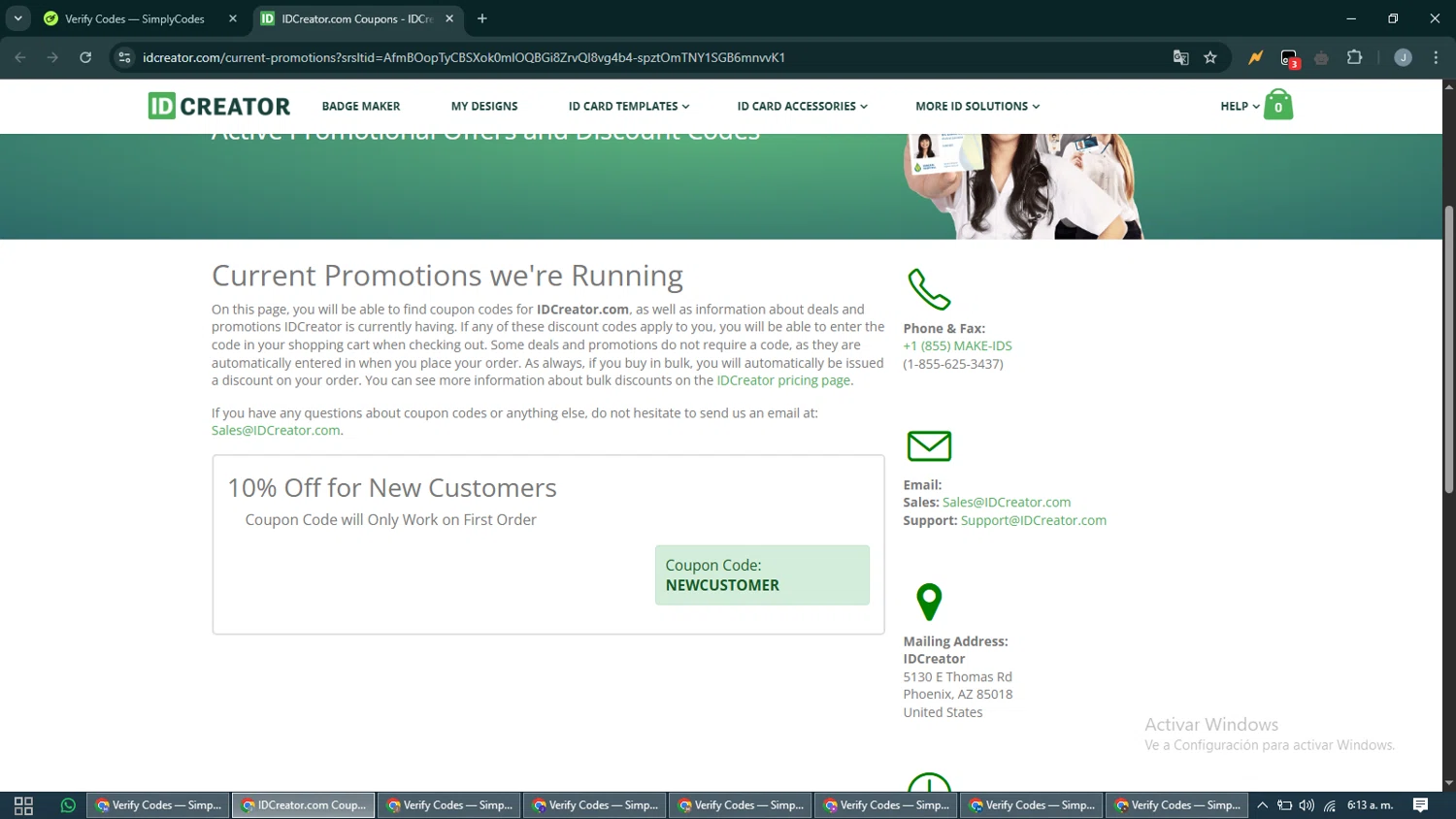Viewport: 1456px width, 819px height.
Task: Go back to the previous page
Action: pyautogui.click(x=20, y=57)
